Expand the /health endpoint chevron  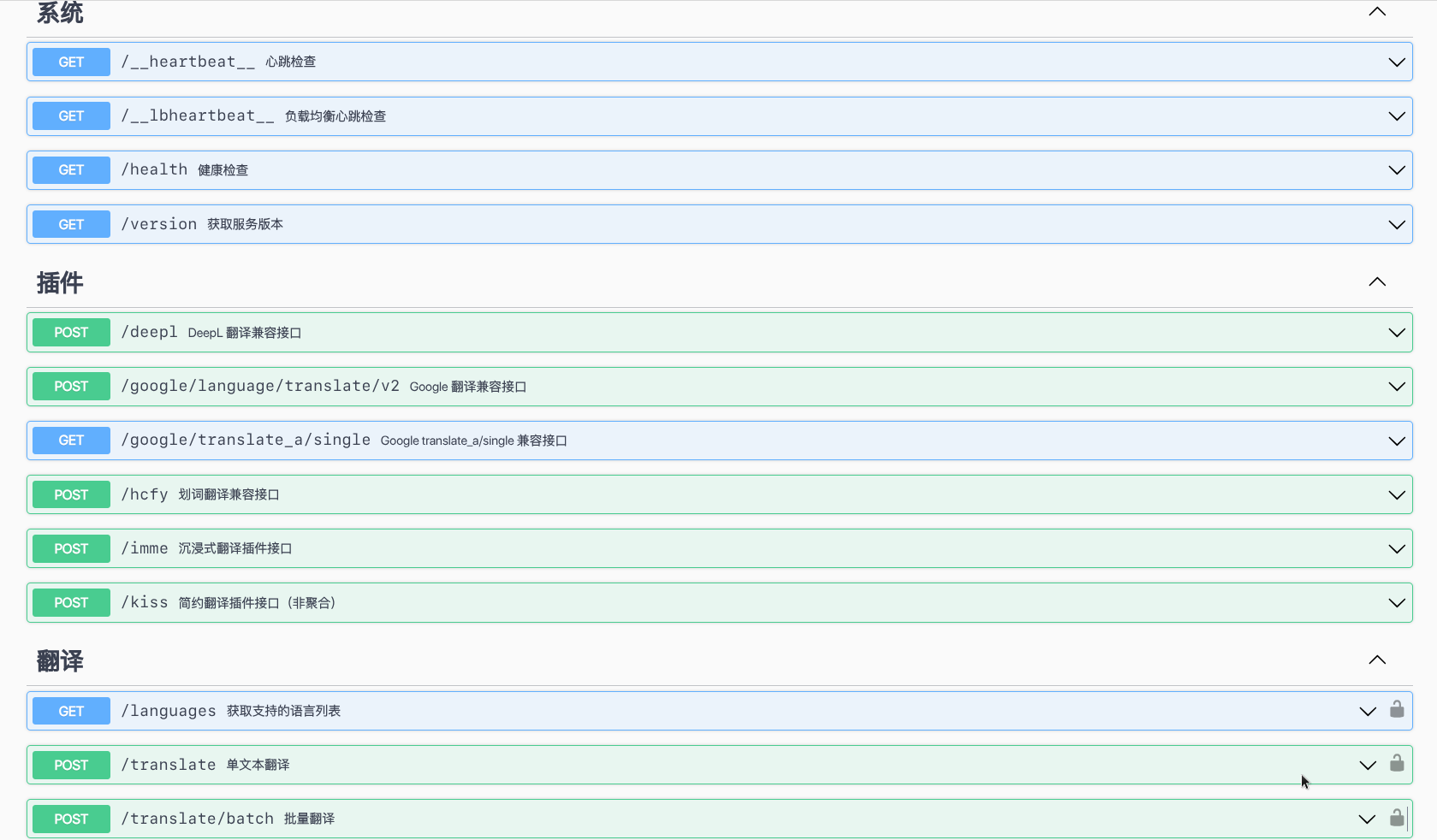(x=1397, y=170)
